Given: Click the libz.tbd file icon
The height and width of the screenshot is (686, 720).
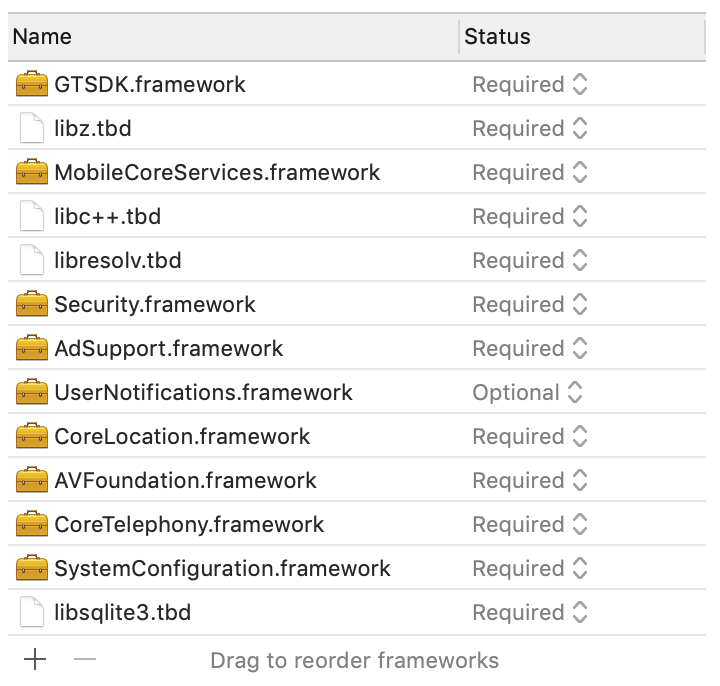Looking at the screenshot, I should pos(32,129).
